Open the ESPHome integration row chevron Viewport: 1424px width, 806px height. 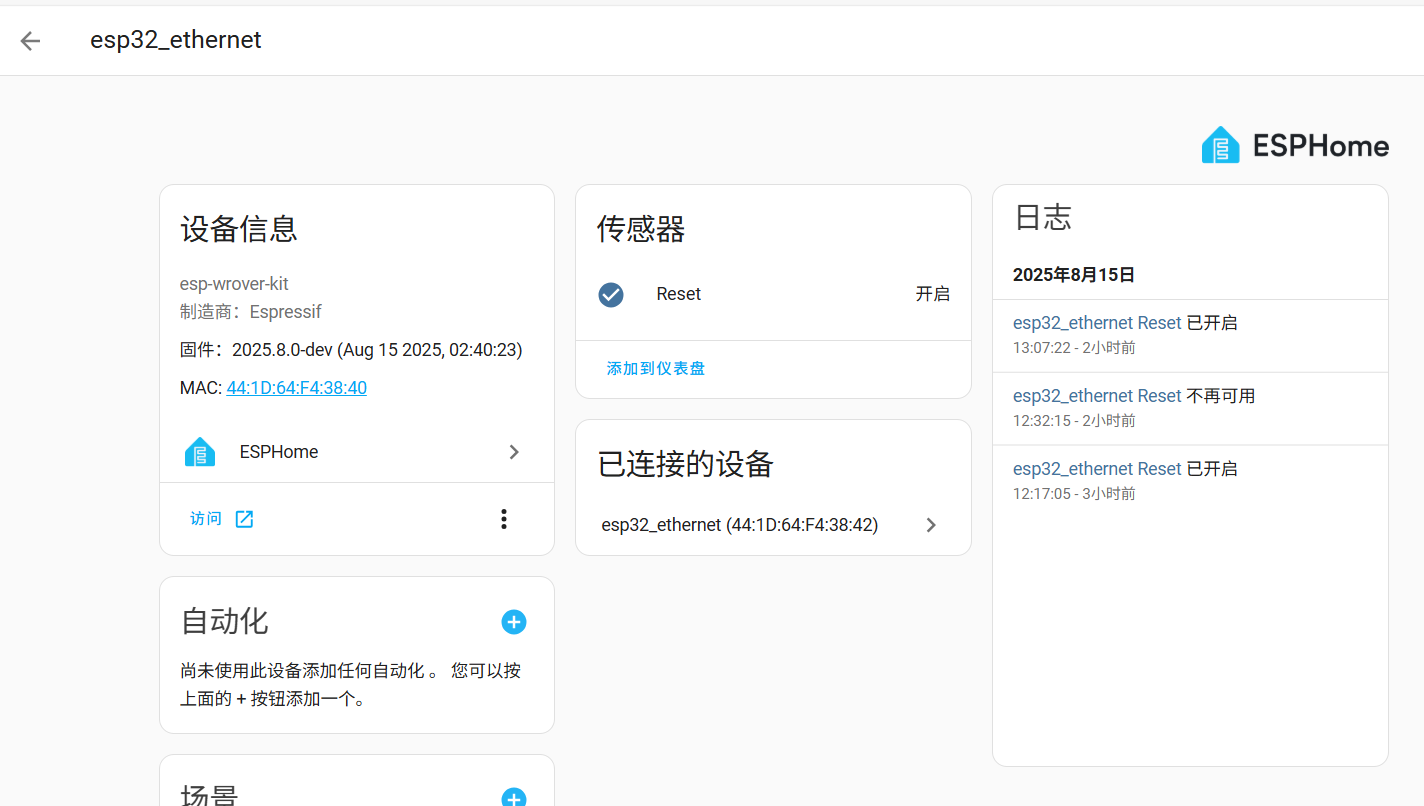514,452
